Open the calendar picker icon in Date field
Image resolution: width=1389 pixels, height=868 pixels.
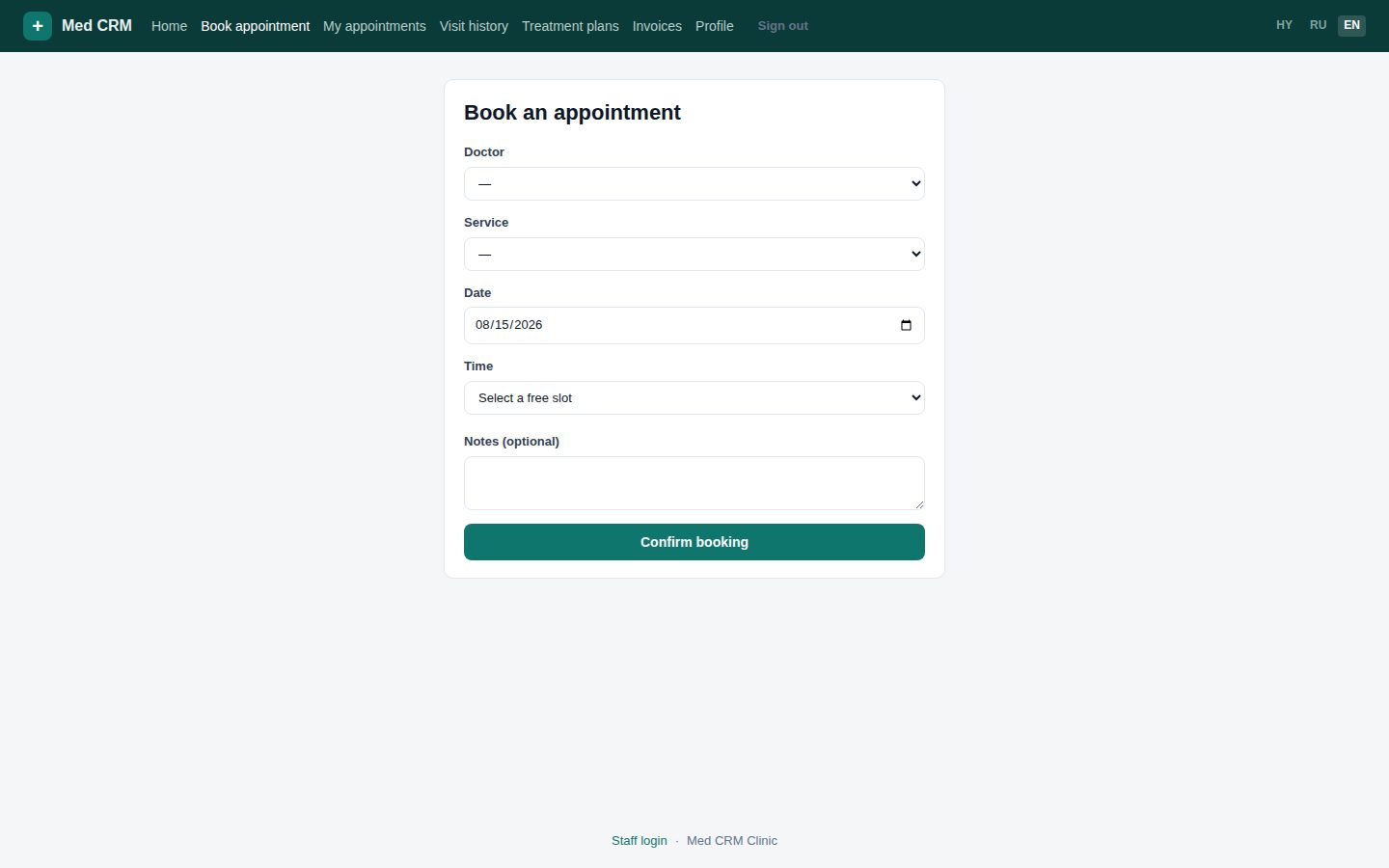(906, 325)
